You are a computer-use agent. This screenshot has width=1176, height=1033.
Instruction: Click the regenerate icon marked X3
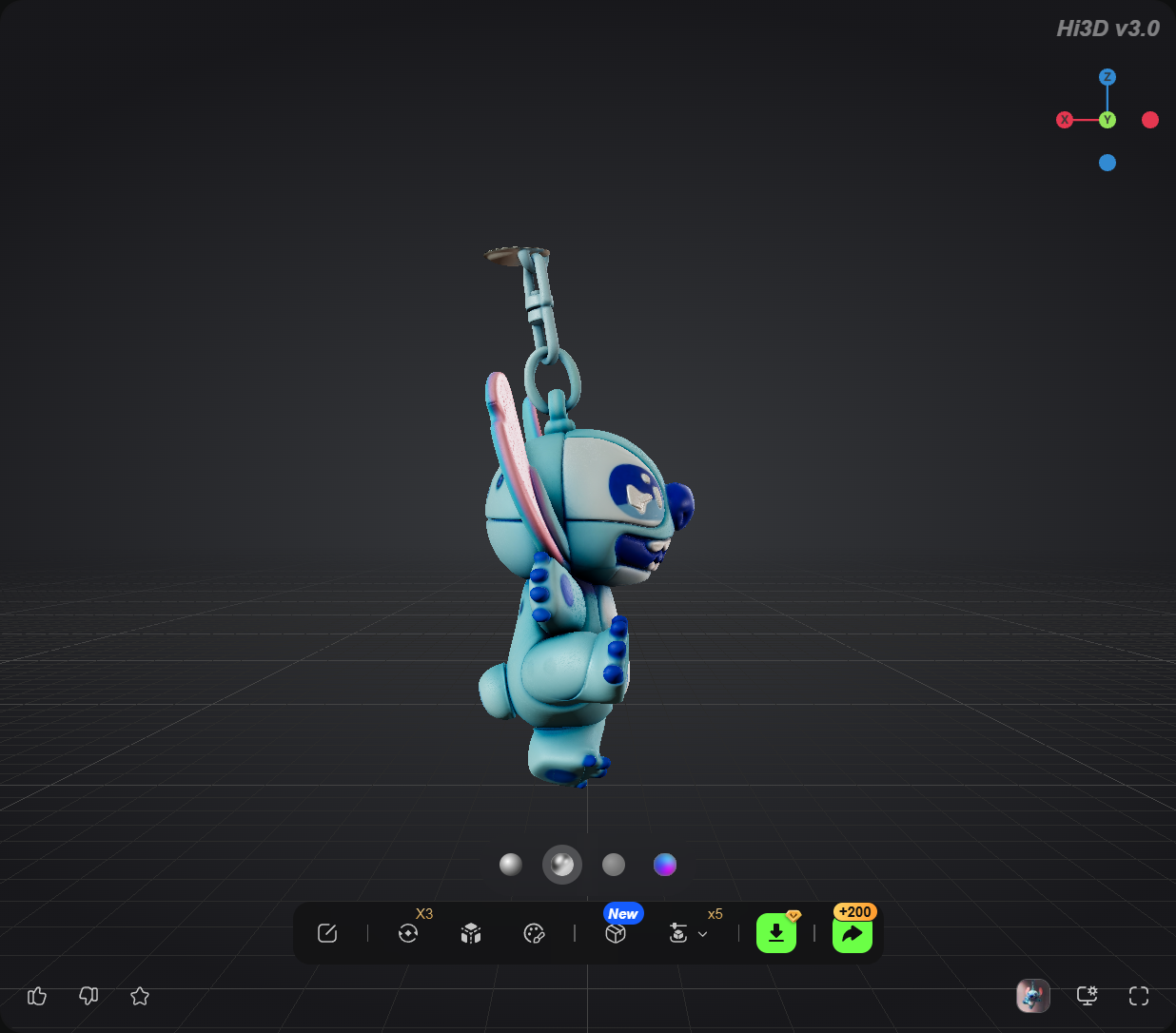coord(408,933)
